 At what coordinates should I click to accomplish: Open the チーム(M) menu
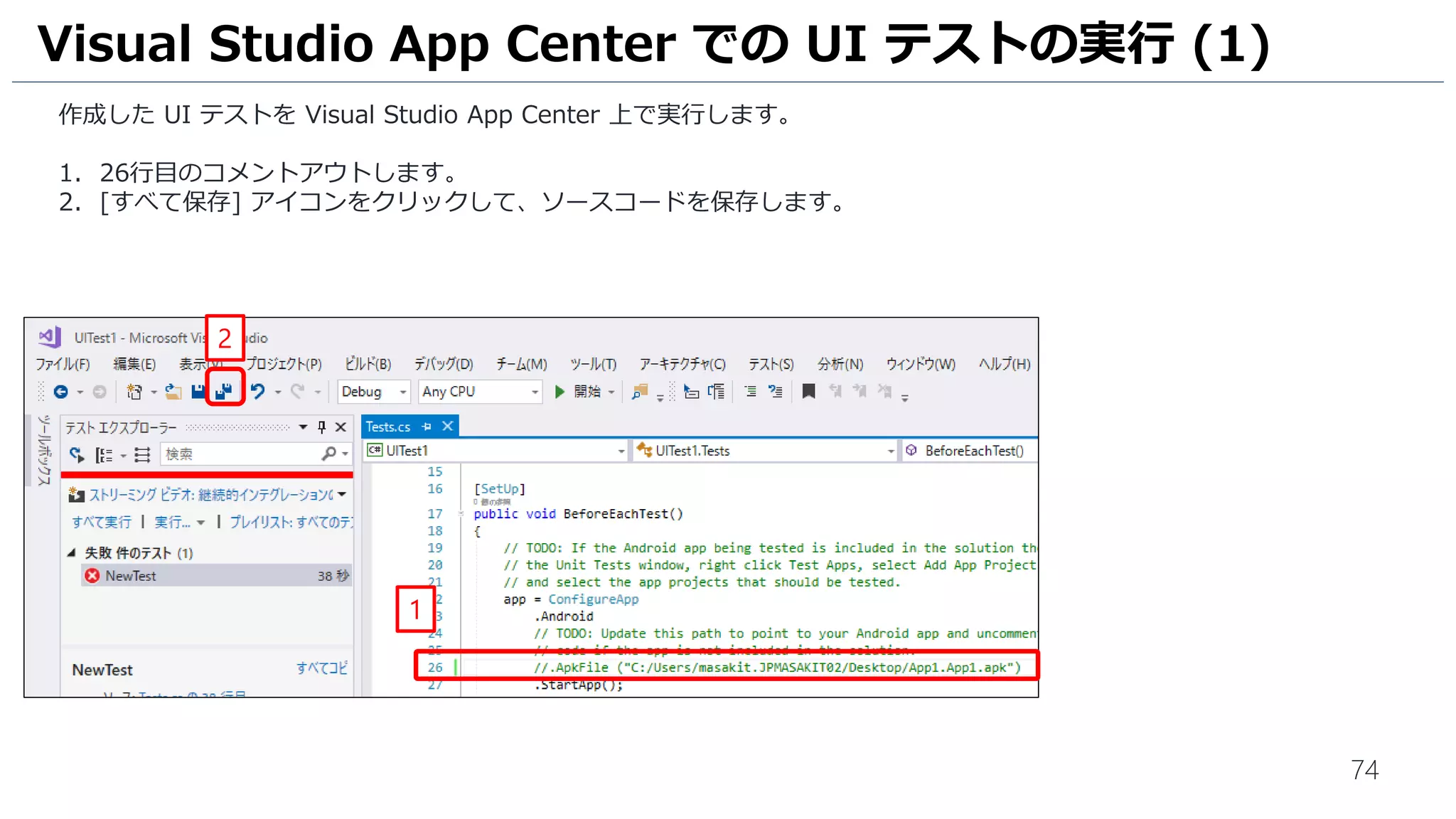click(x=522, y=364)
